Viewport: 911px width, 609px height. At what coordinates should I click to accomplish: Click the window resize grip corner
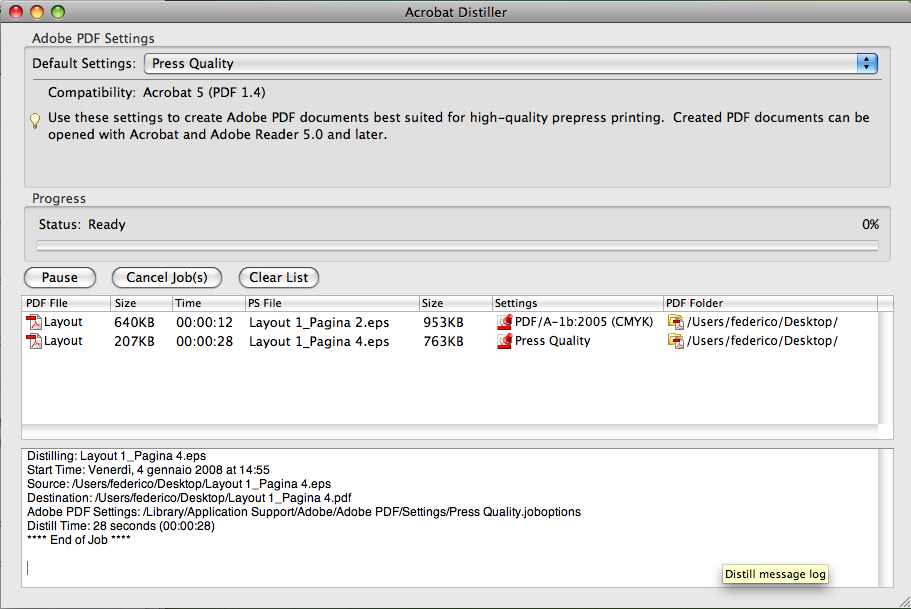903,601
